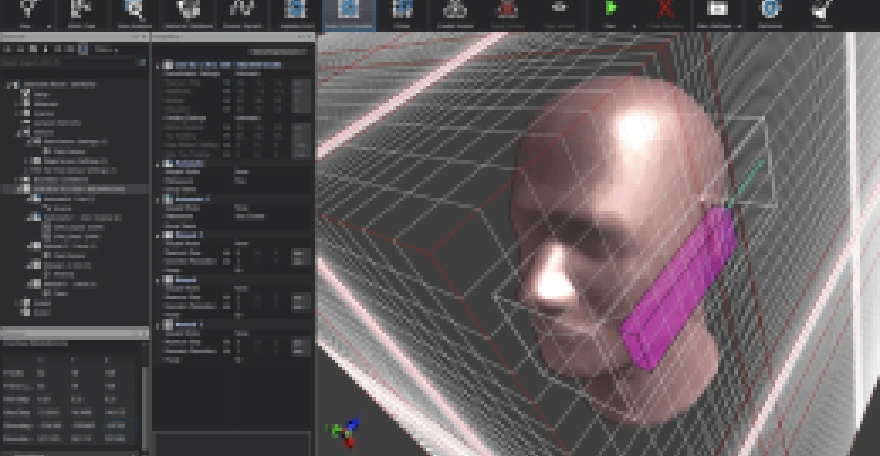The height and width of the screenshot is (456, 880).
Task: Click the highlighted blue-bordered active toolbar button
Action: (x=349, y=13)
